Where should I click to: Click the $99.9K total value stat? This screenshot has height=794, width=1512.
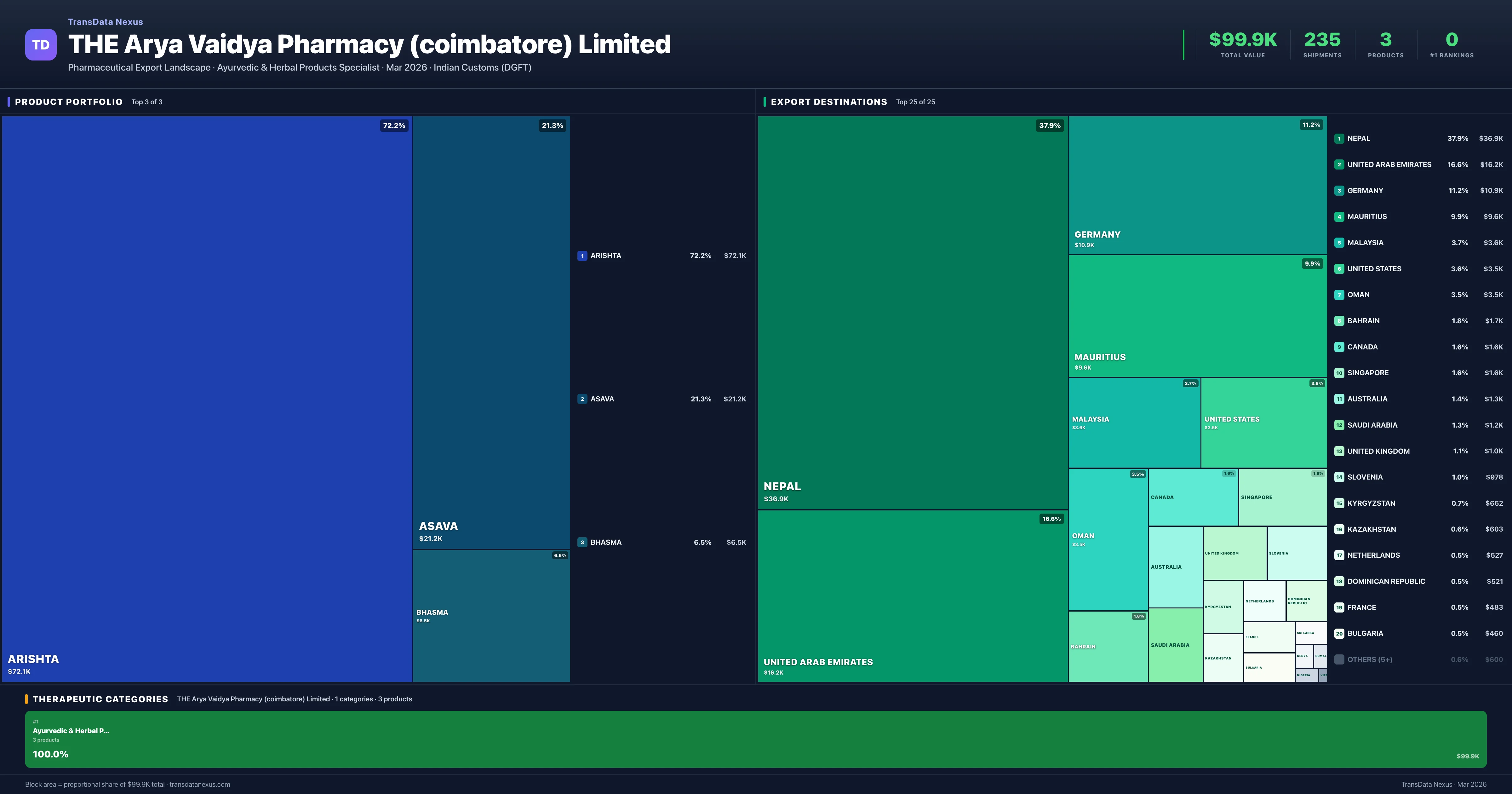coord(1243,40)
